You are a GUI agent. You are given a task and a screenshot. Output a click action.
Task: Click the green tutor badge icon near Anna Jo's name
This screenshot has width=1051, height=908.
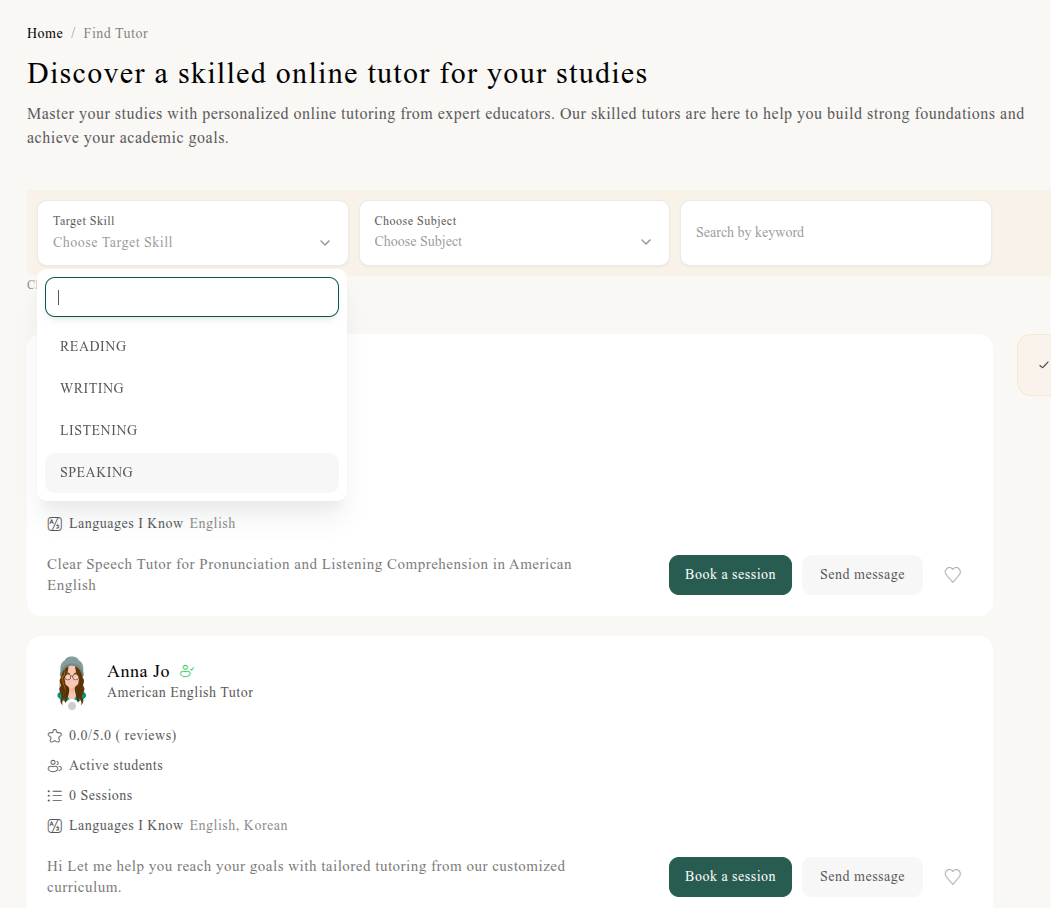tap(188, 671)
